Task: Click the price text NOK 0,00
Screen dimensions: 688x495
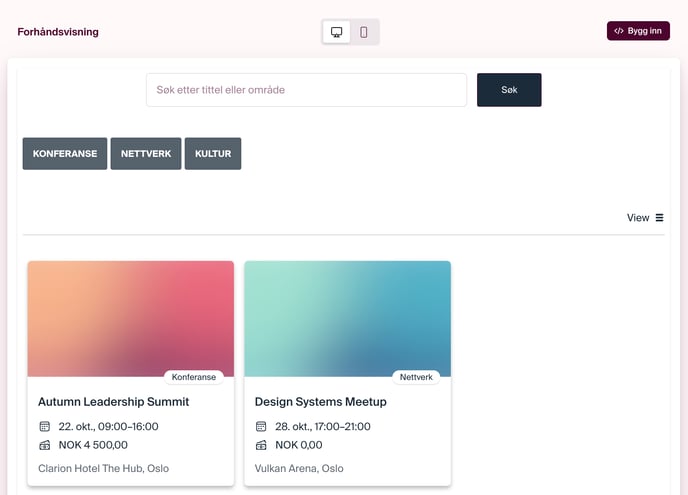Action: pos(299,445)
